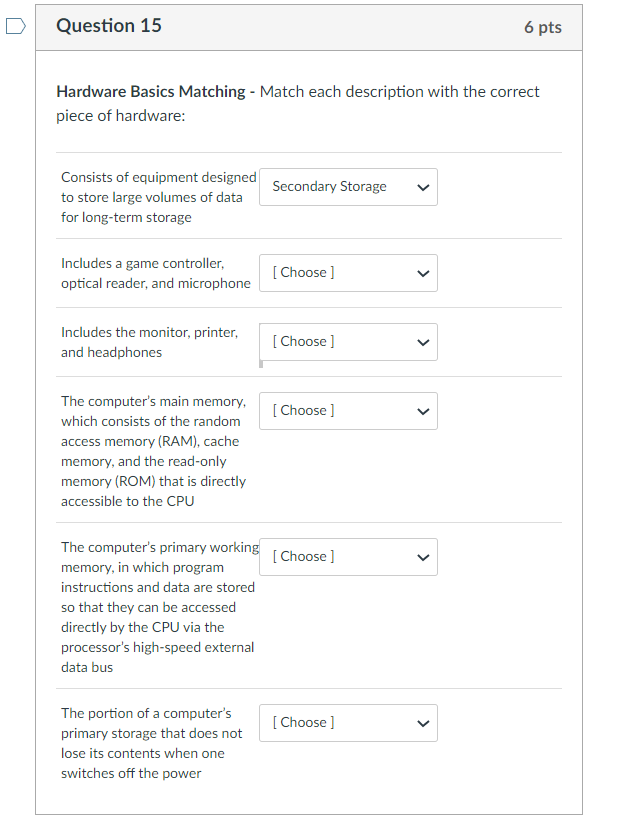
Task: Click the chevron on the game controller dropdown
Action: [423, 273]
